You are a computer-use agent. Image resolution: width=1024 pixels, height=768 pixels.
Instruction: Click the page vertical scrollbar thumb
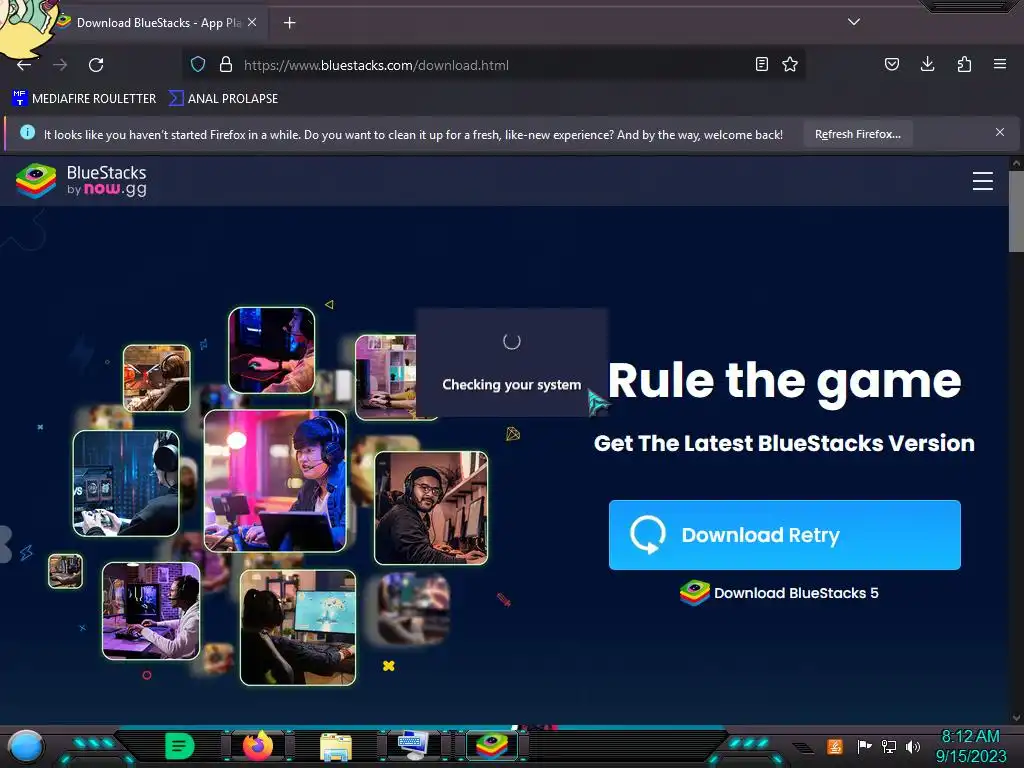[1016, 211]
